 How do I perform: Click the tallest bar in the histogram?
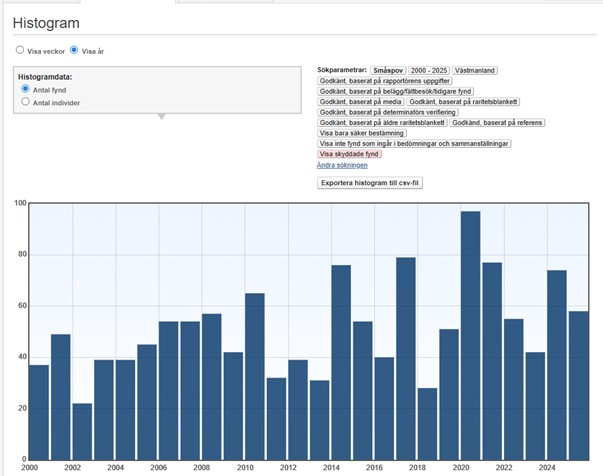tap(470, 335)
